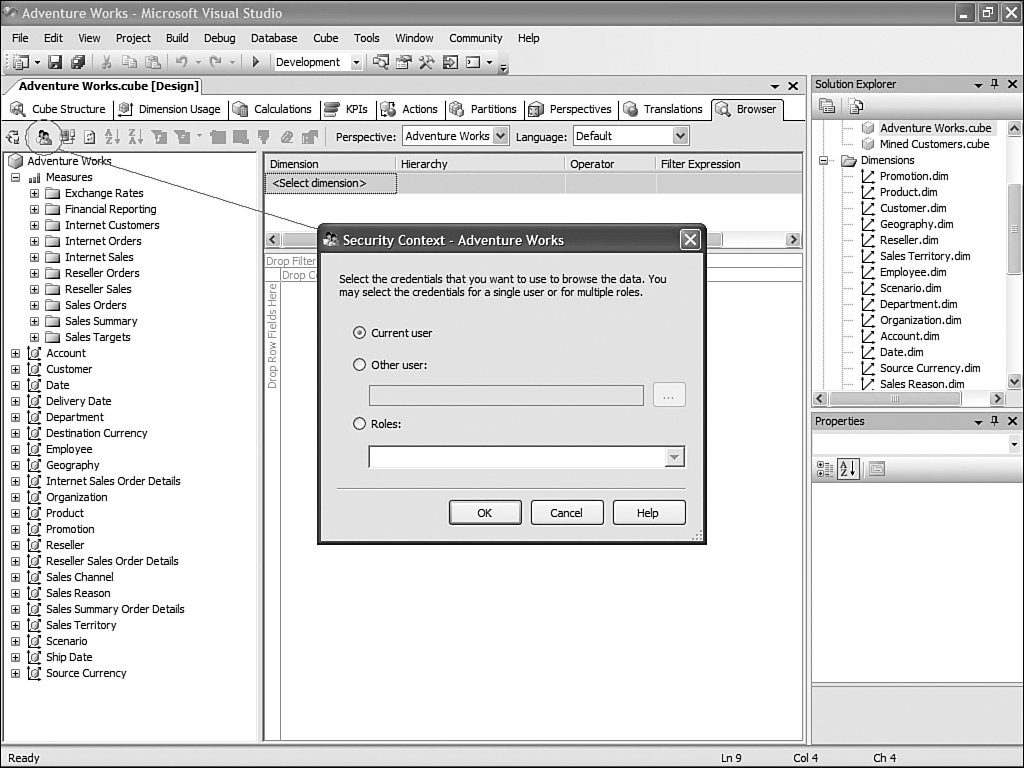Viewport: 1024px width, 768px height.
Task: Close the Solution Explorer panel
Action: (x=1012, y=84)
